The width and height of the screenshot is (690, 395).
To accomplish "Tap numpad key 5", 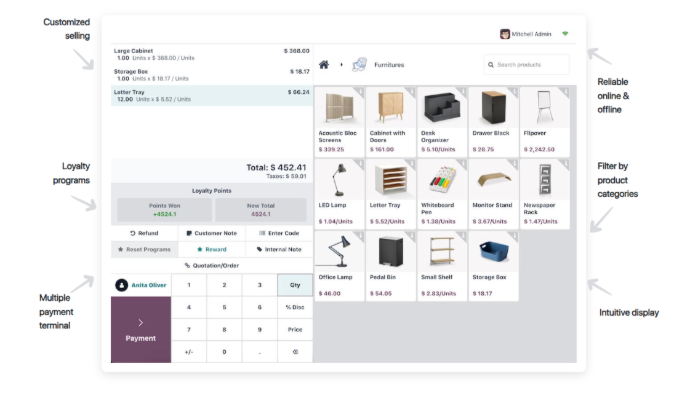I will coord(224,307).
